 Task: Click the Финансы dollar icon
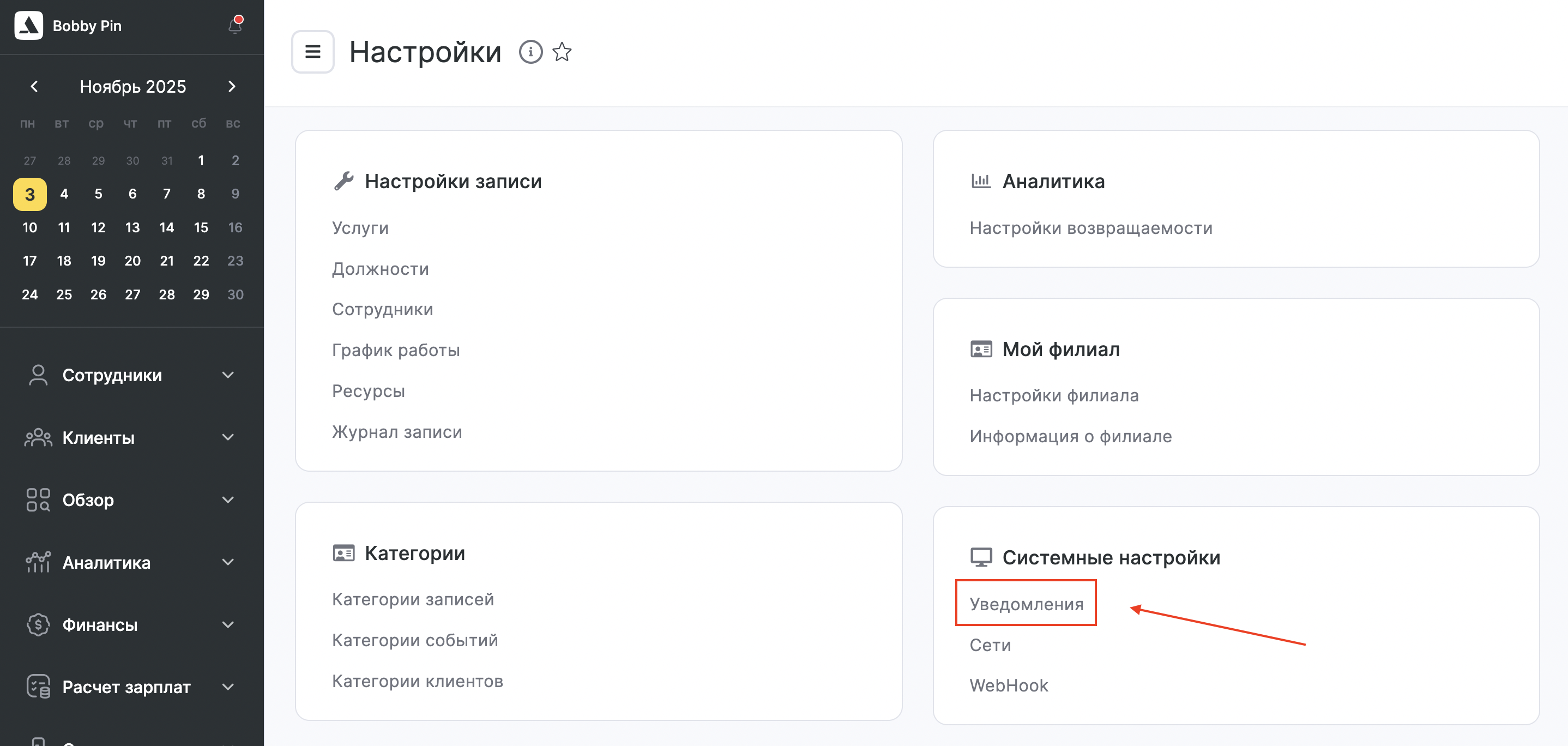(x=38, y=624)
